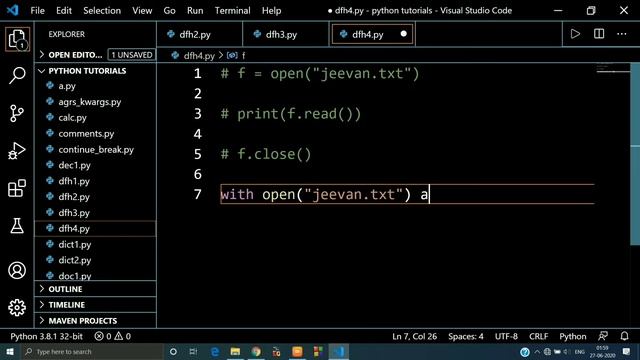Change language mode Python in status bar

coord(573,336)
